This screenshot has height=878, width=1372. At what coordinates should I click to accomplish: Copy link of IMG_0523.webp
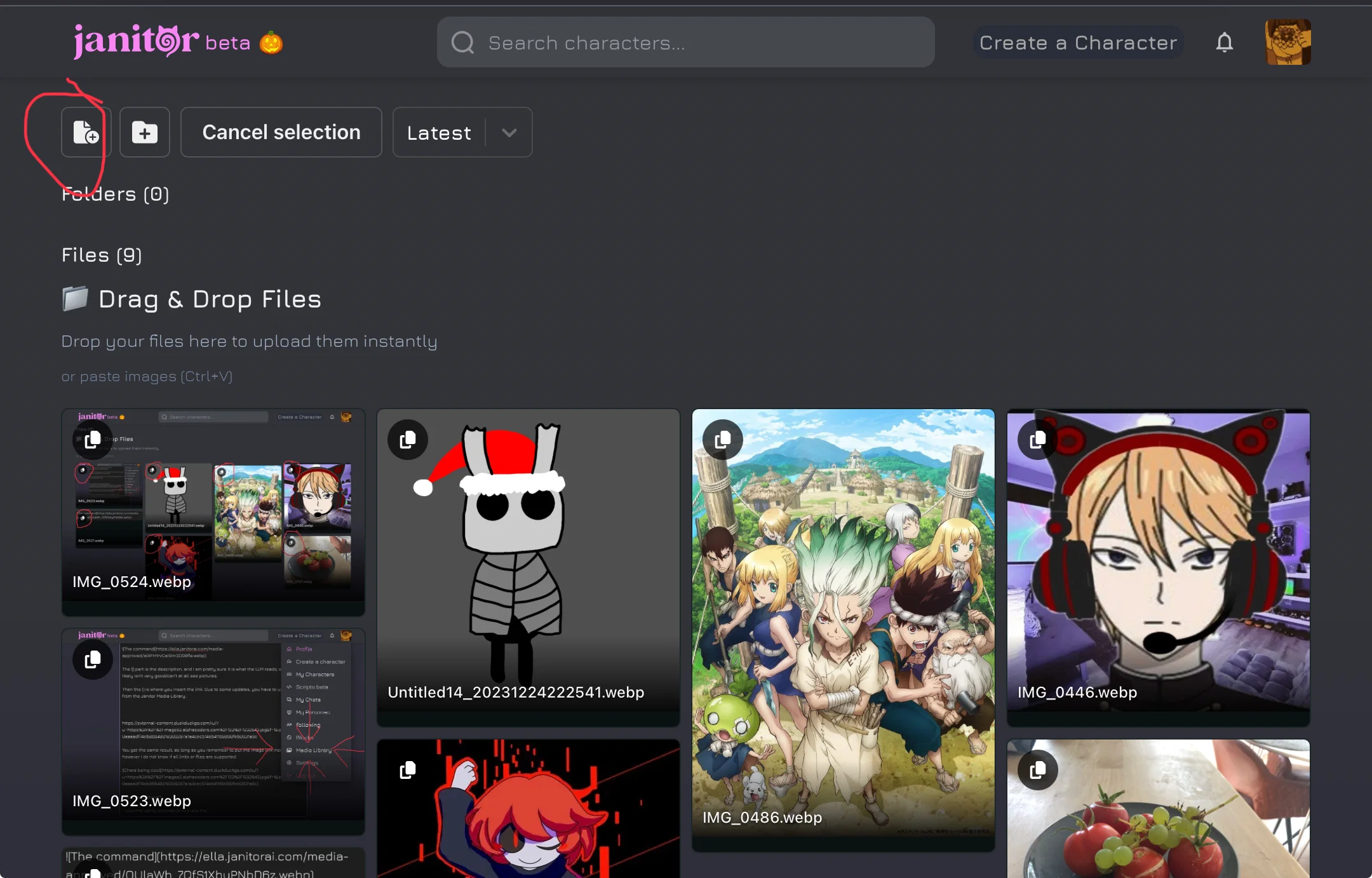93,659
